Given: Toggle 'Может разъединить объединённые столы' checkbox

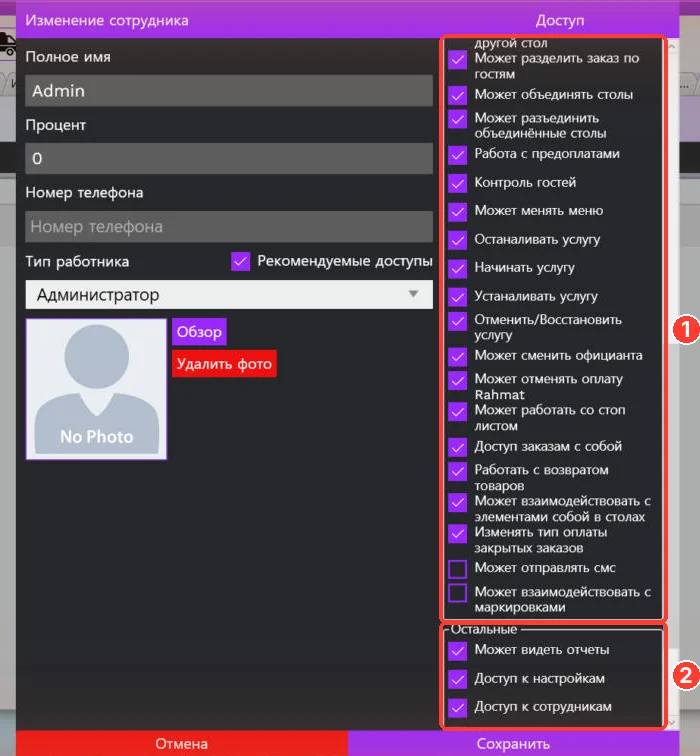Looking at the screenshot, I should [457, 119].
